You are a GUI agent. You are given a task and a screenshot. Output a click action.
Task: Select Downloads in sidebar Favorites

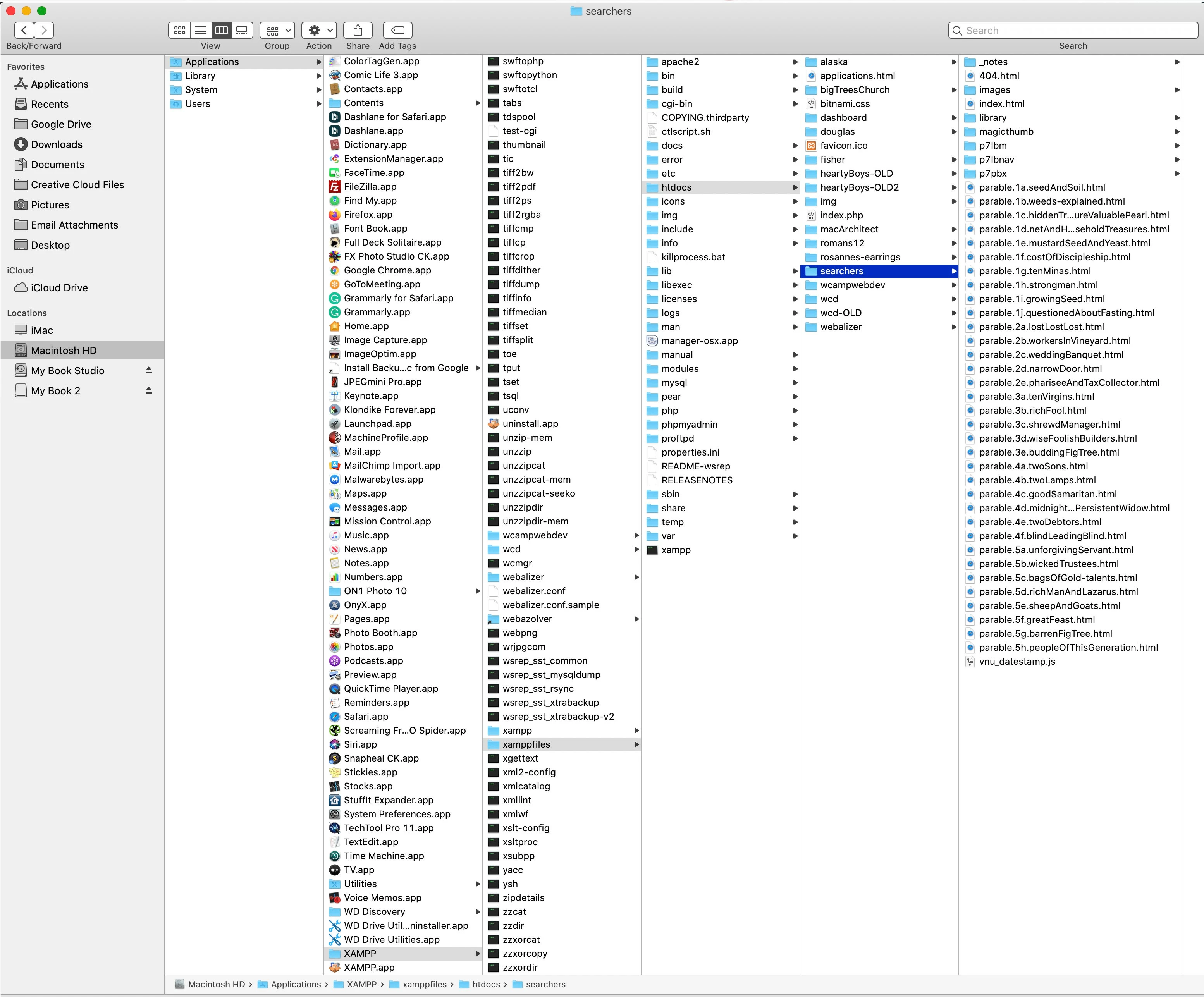click(x=56, y=144)
